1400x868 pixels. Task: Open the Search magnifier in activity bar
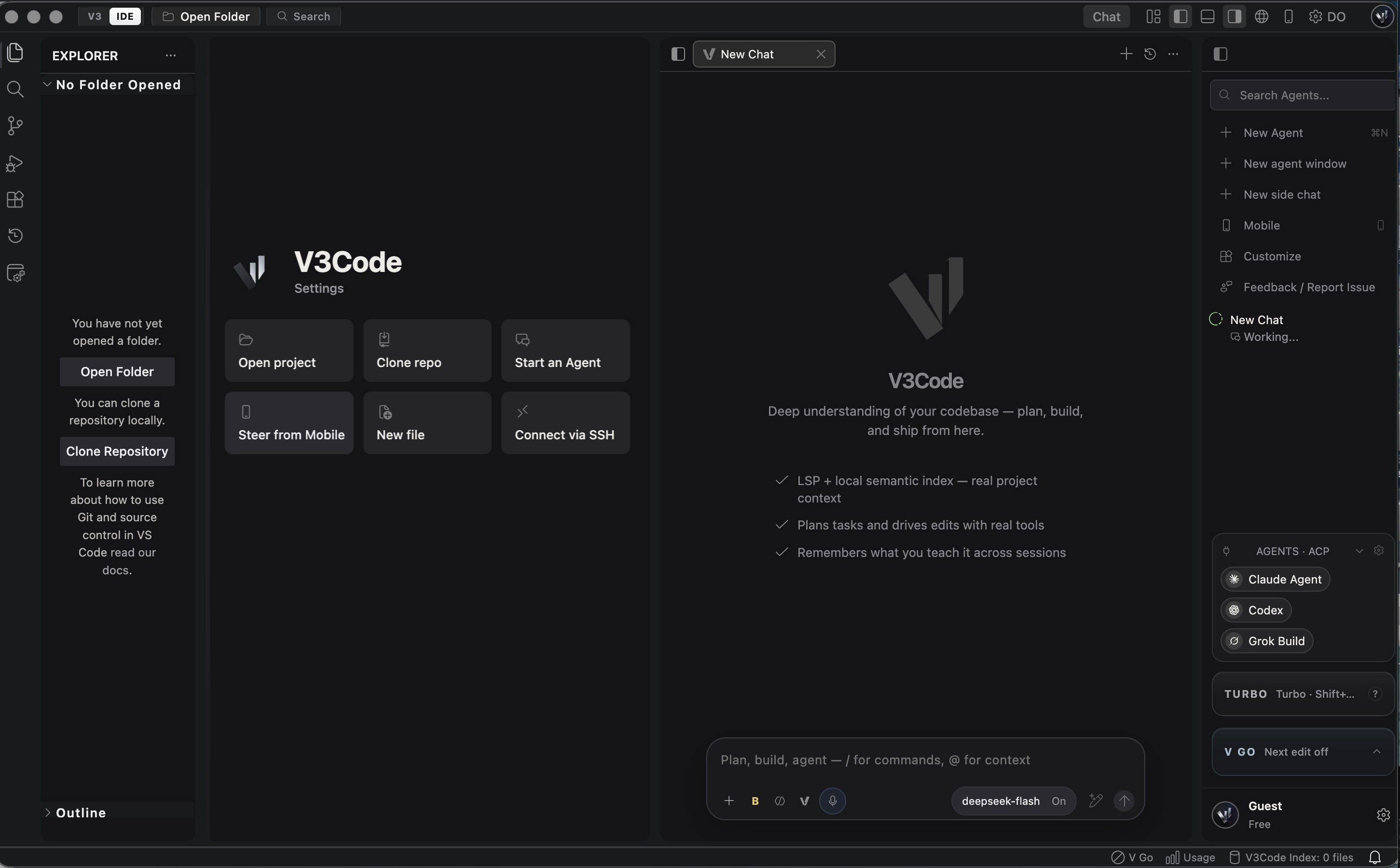click(x=15, y=89)
